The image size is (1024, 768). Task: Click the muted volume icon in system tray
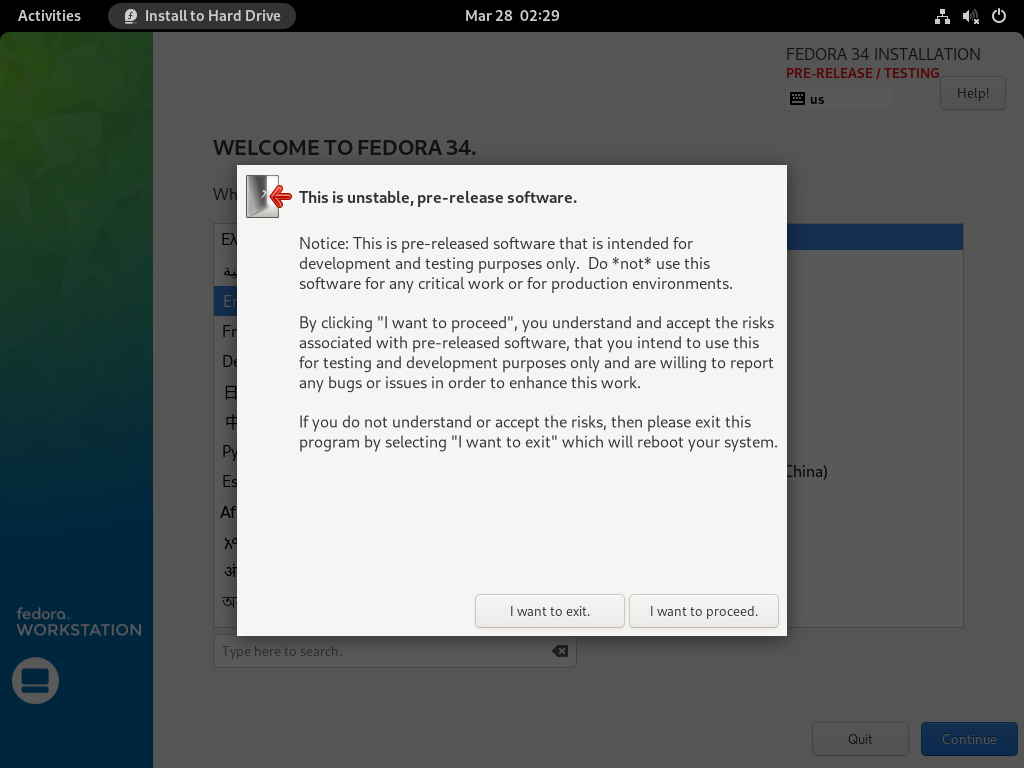[x=968, y=16]
